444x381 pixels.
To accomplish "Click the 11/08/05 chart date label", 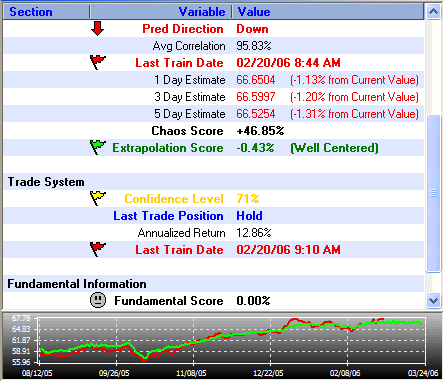I will [x=191, y=373].
